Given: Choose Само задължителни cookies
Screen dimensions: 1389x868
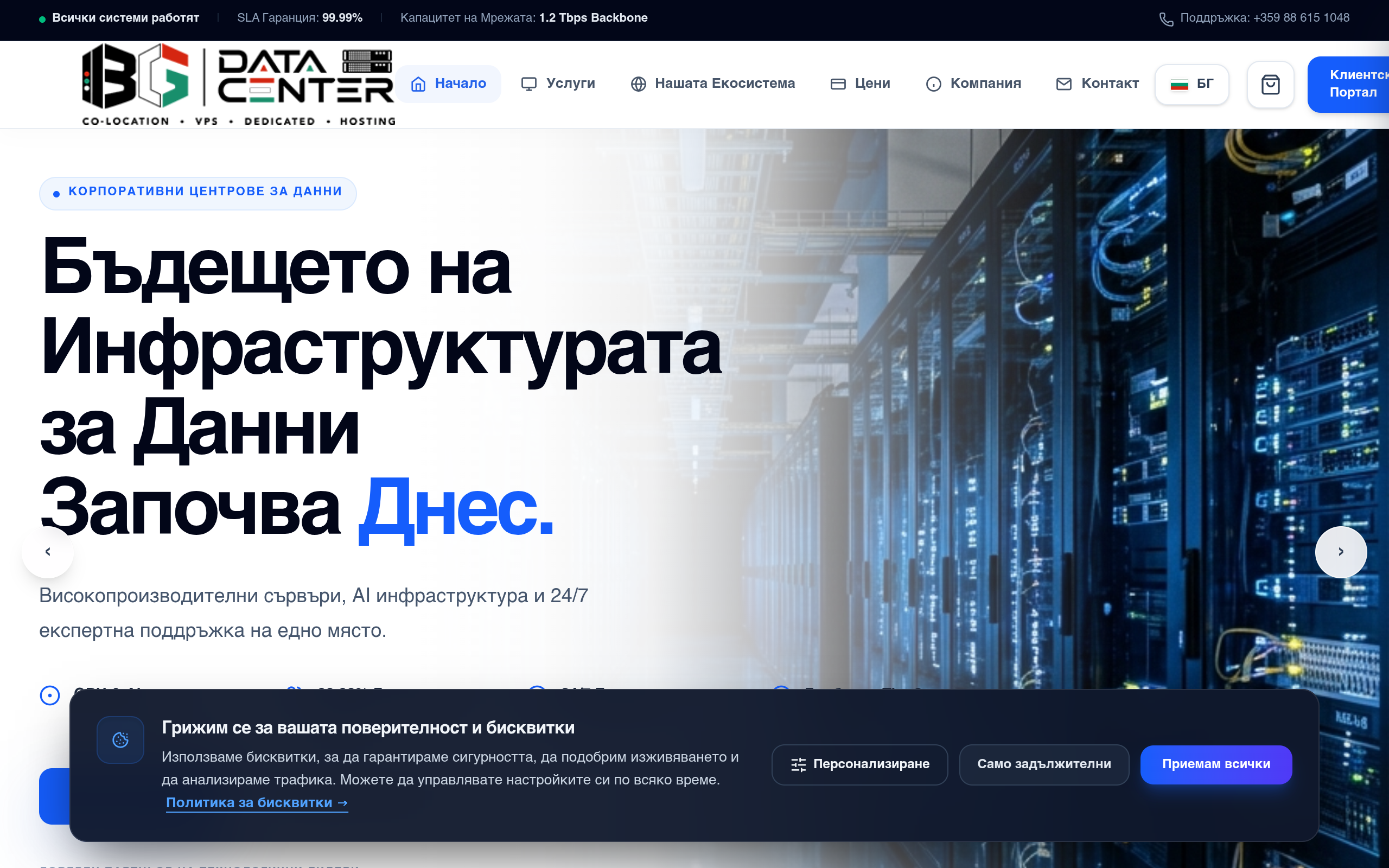Looking at the screenshot, I should click(x=1044, y=764).
